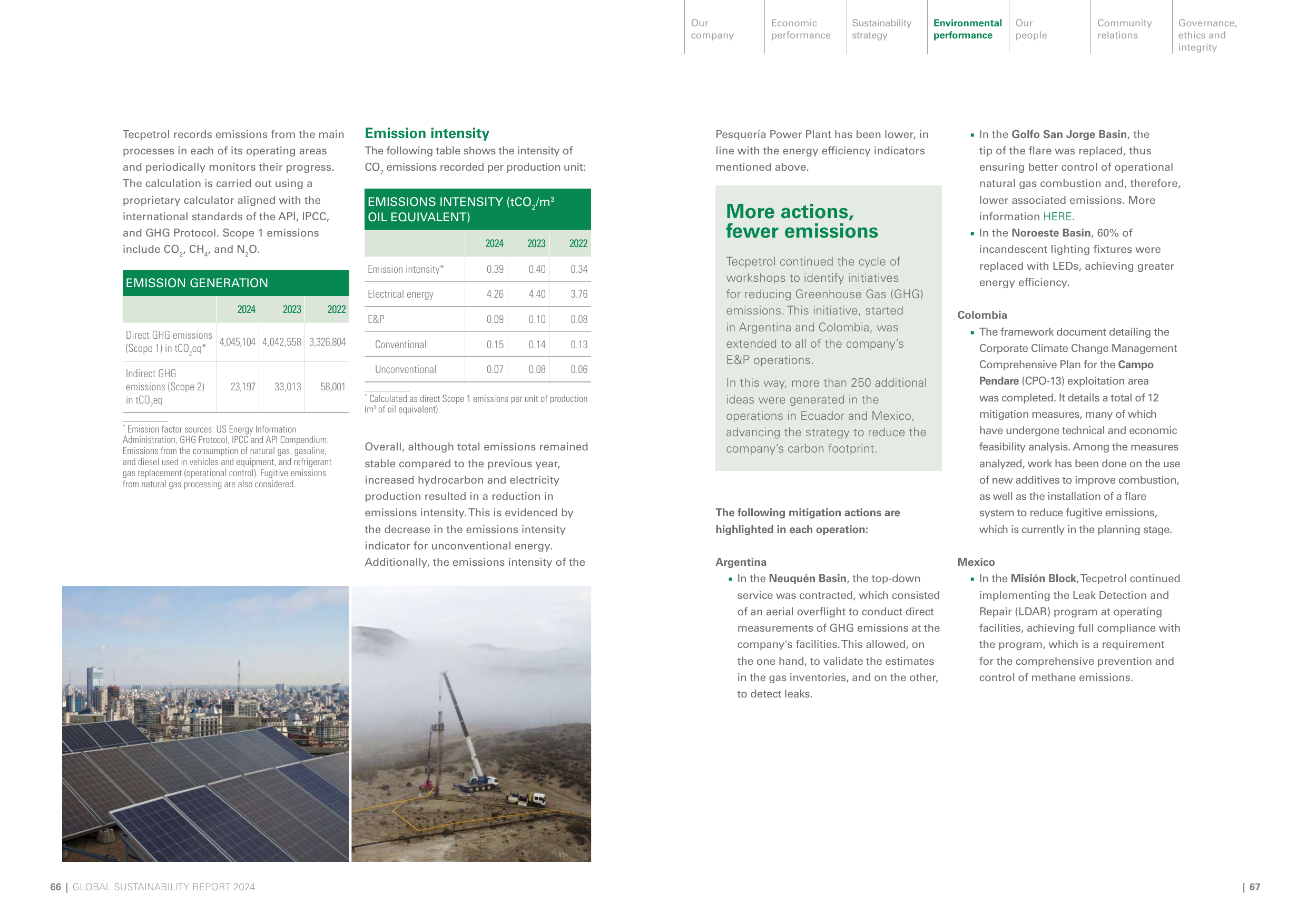Click the Emission intensity heading
Viewport: 1307px width, 924px height.
tap(427, 133)
